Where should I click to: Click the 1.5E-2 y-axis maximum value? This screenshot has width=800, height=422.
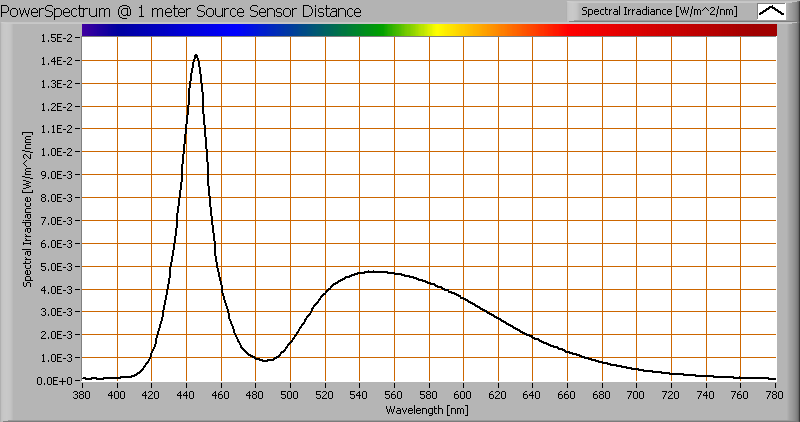pyautogui.click(x=58, y=38)
